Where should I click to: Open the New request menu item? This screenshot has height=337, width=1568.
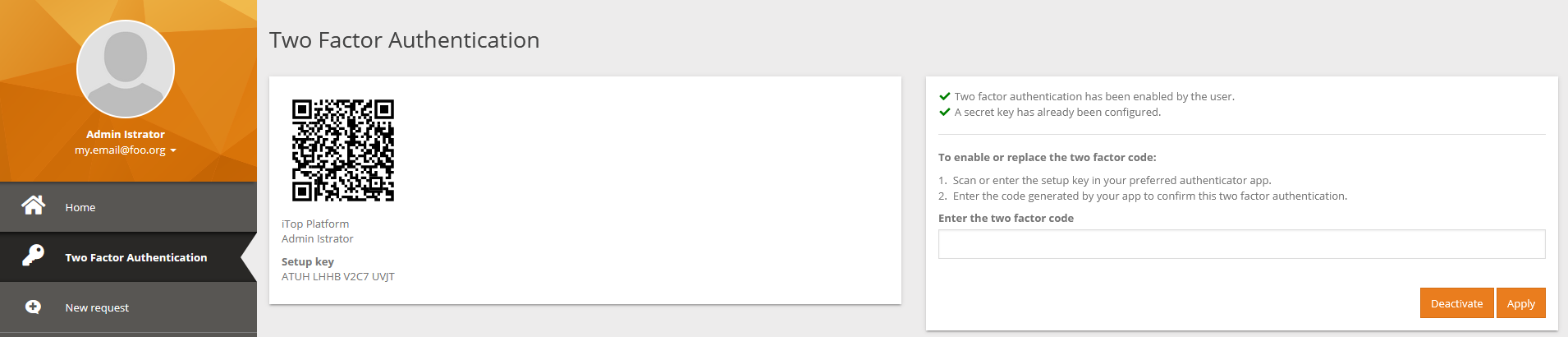point(97,307)
